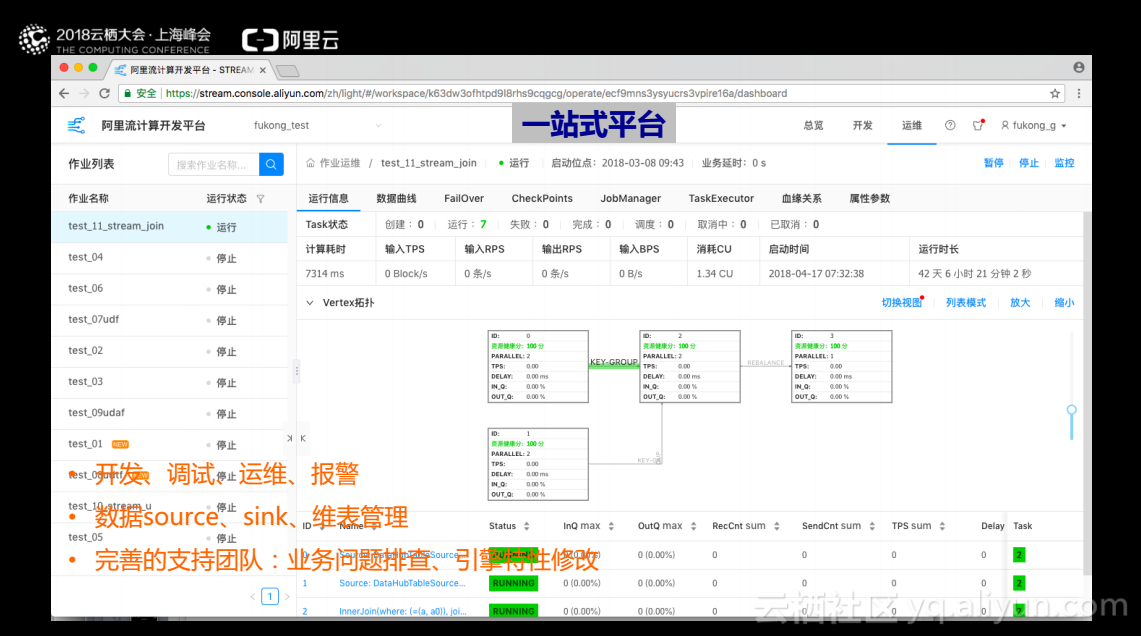Select job test_06 in list
The width and height of the screenshot is (1141, 636).
pyautogui.click(x=170, y=289)
